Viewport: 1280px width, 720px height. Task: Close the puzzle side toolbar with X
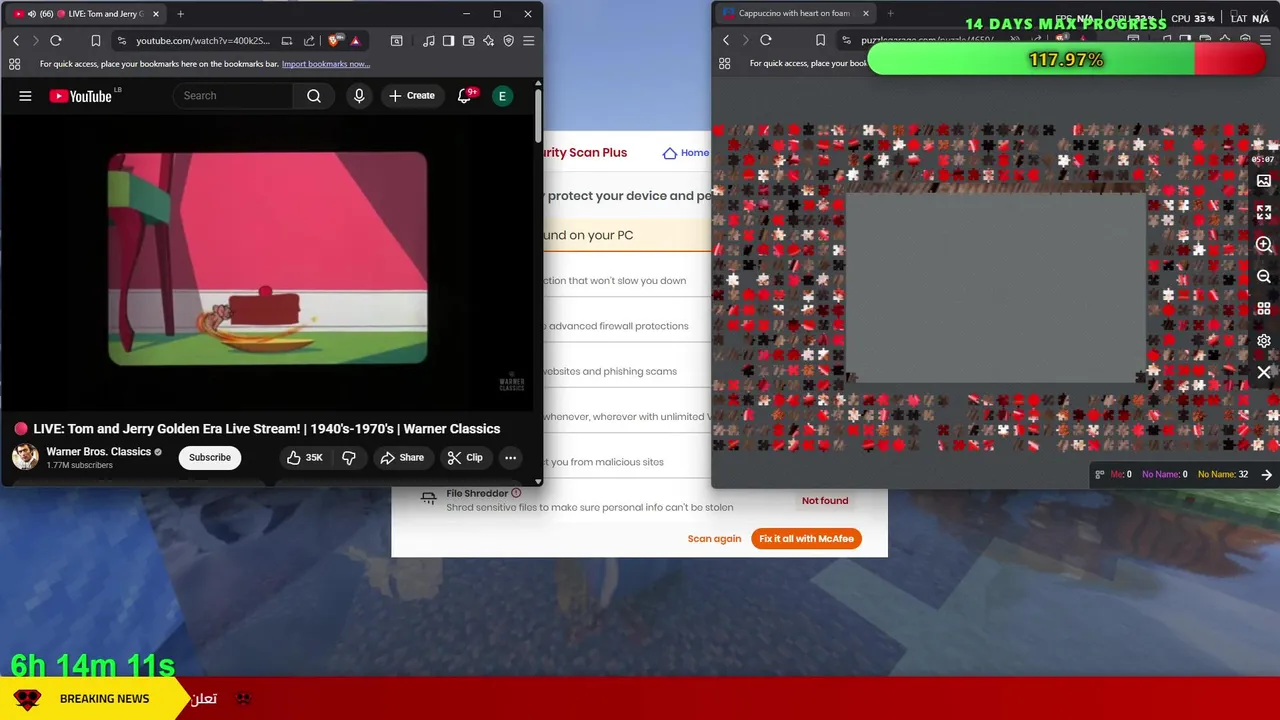coord(1264,373)
